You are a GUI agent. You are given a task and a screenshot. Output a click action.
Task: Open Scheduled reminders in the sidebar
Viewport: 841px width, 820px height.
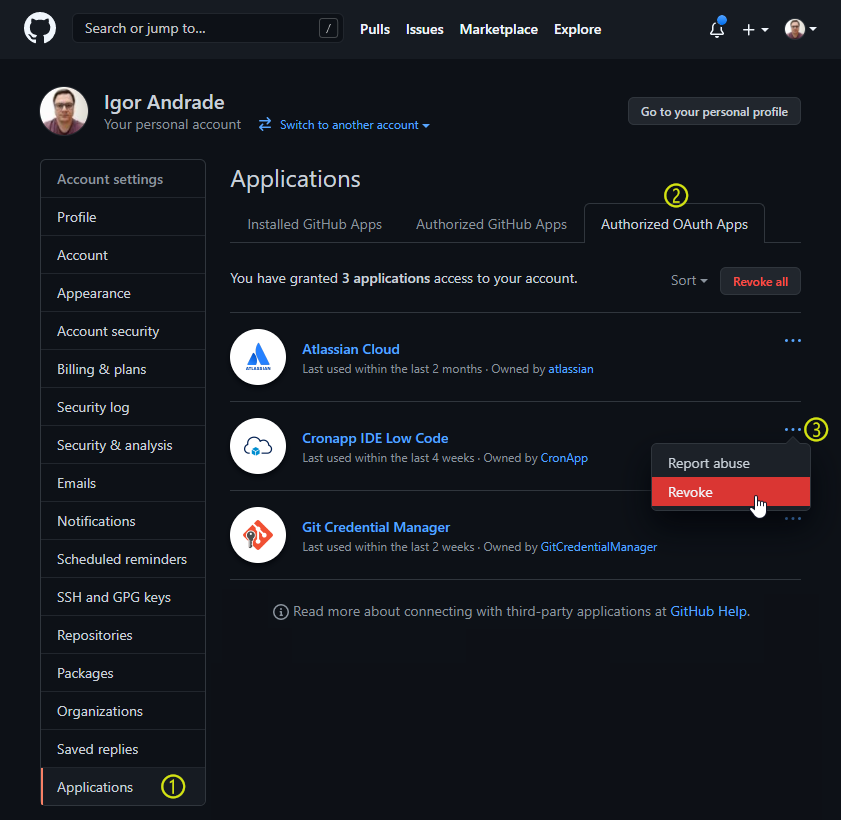point(123,559)
